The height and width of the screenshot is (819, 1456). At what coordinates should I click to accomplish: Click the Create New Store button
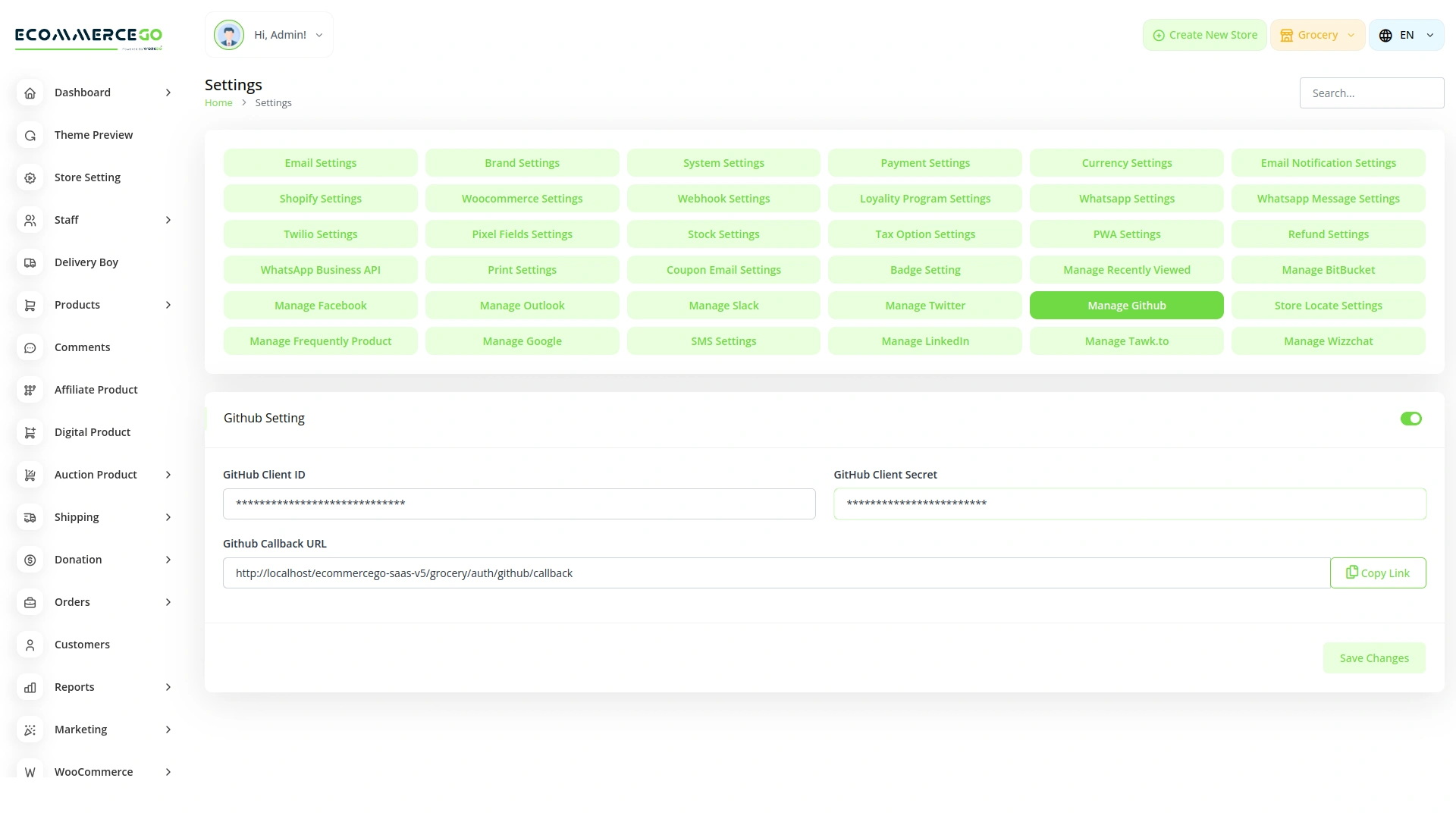click(x=1204, y=34)
